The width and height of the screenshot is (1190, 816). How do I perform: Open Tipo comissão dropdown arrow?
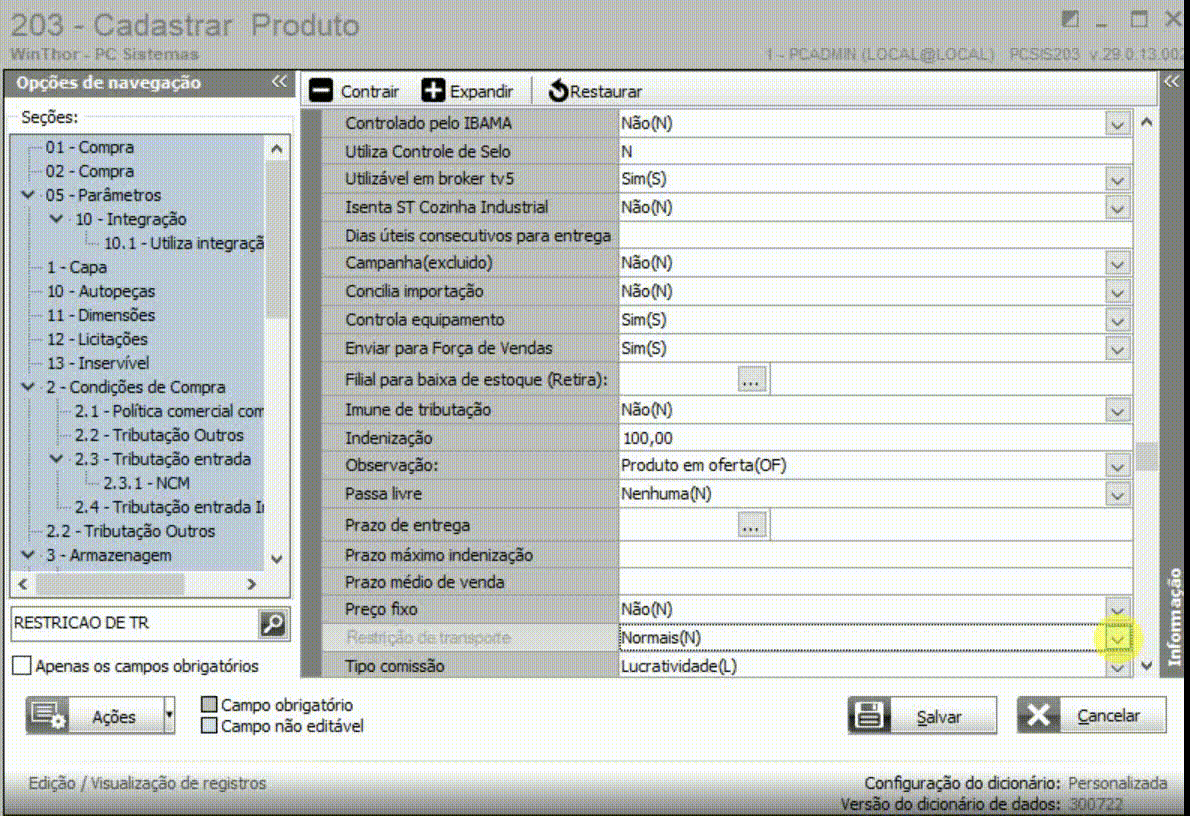point(1117,666)
